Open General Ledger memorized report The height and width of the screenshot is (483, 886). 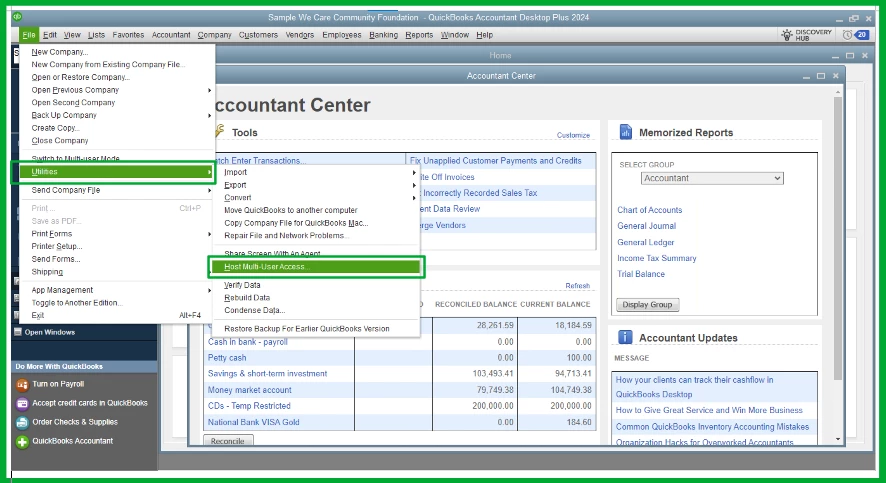point(645,242)
